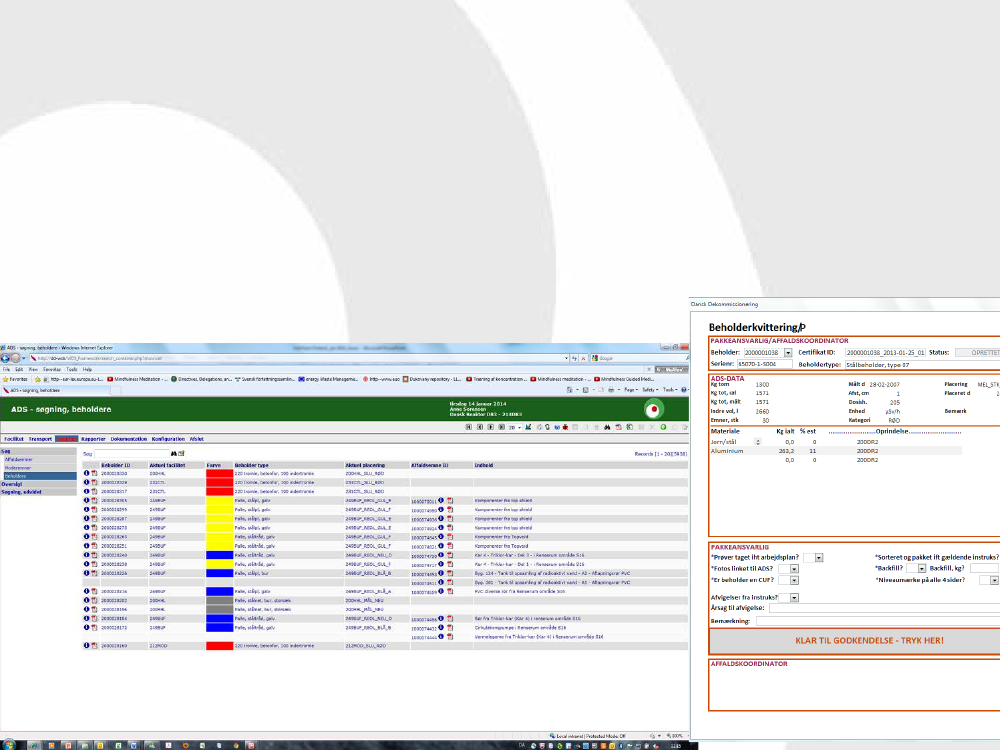Screen dimensions: 1000x750
Task: Open the Dokumentation menu in ADS
Action: coord(129,439)
